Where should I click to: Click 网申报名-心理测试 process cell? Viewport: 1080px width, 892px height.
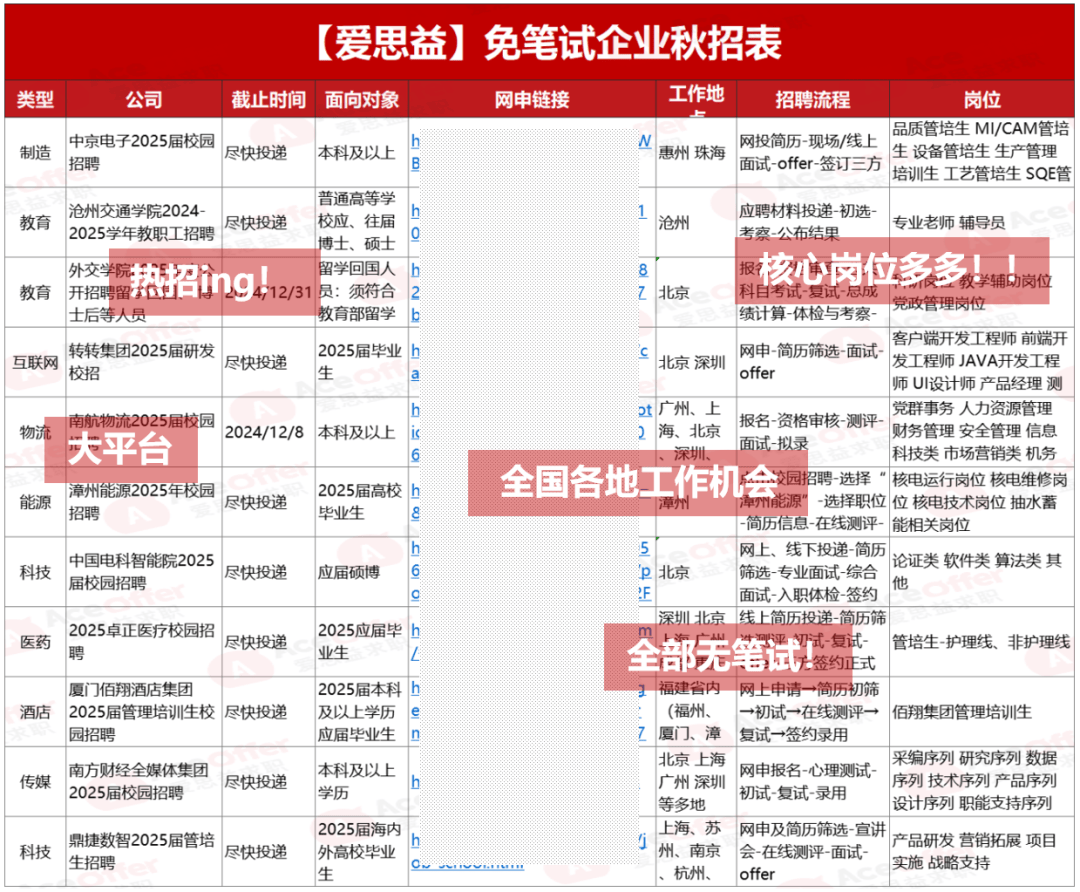tap(813, 782)
